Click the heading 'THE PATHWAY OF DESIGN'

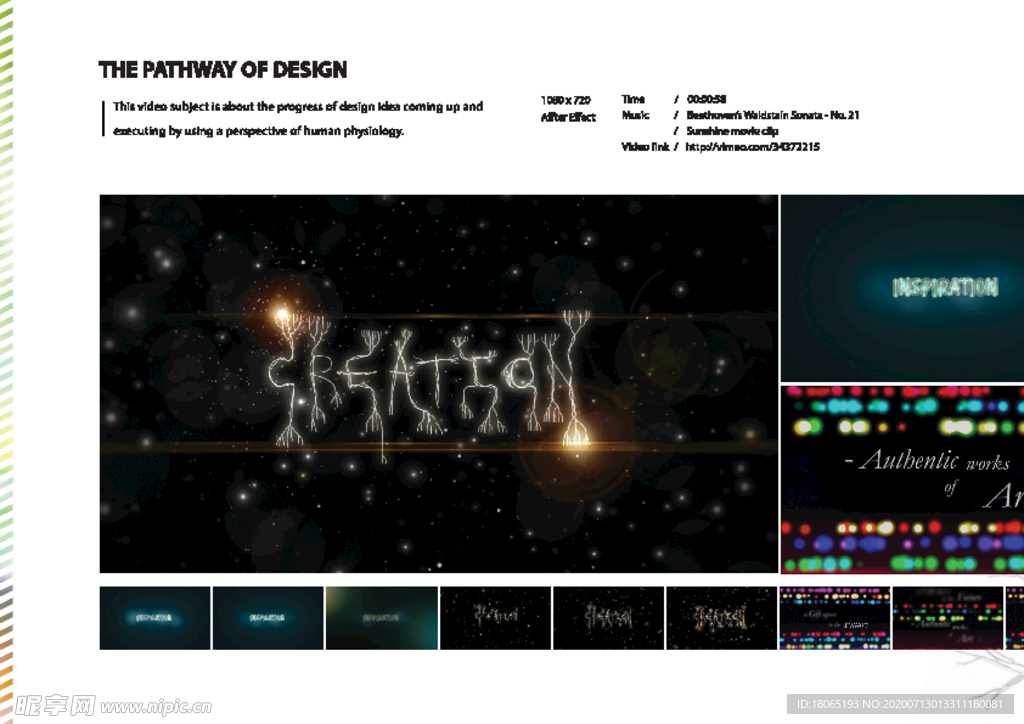223,70
